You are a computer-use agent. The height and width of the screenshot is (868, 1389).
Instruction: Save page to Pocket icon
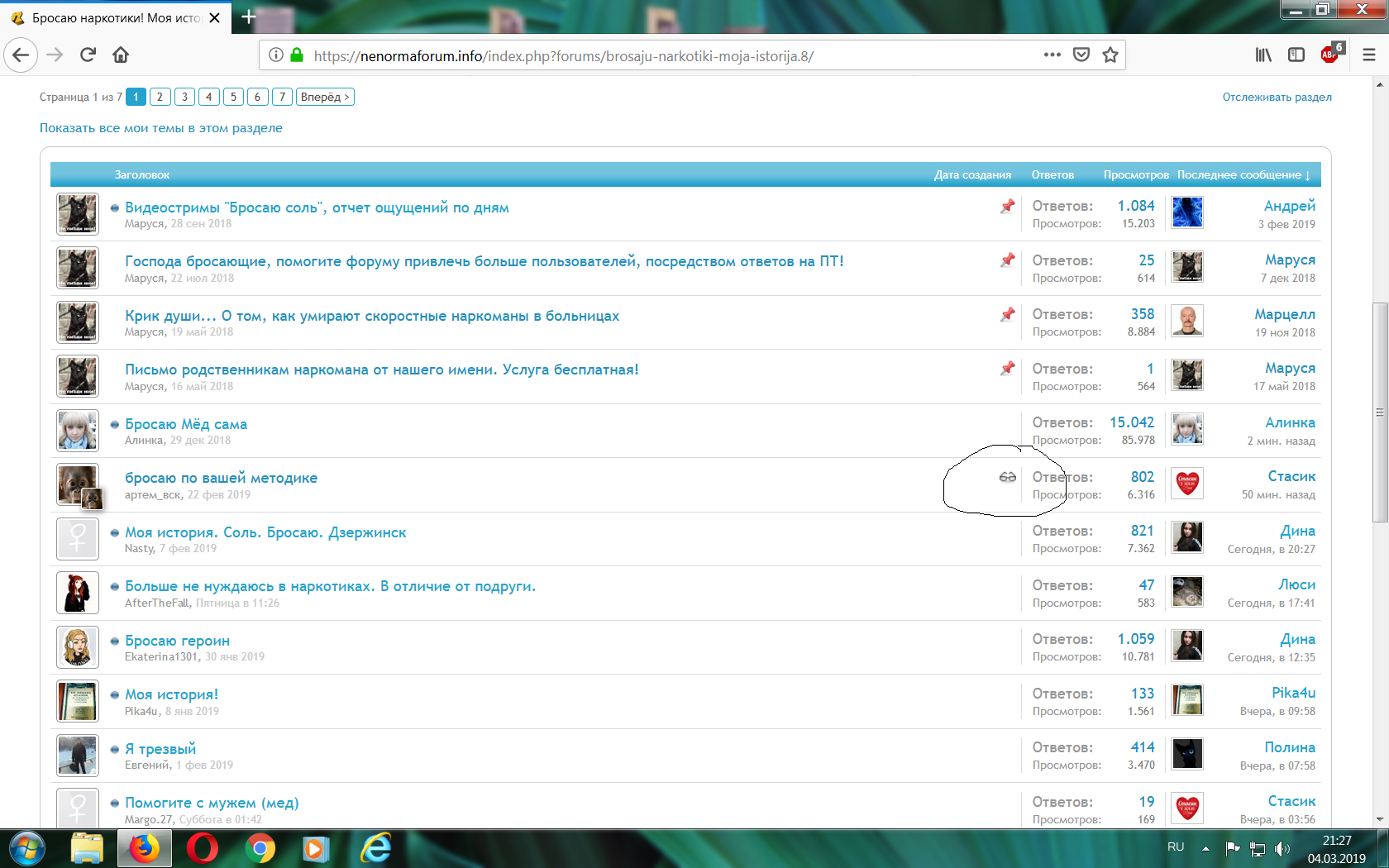point(1081,55)
